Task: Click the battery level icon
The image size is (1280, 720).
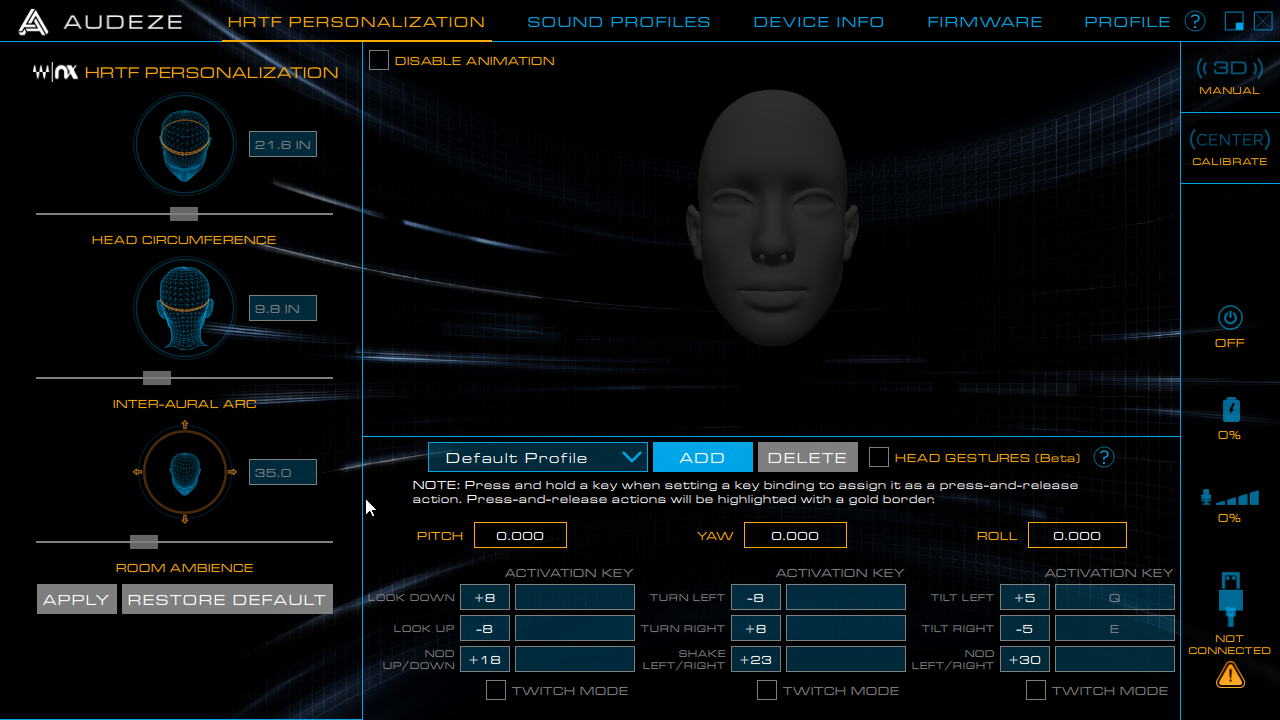Action: 1230,410
